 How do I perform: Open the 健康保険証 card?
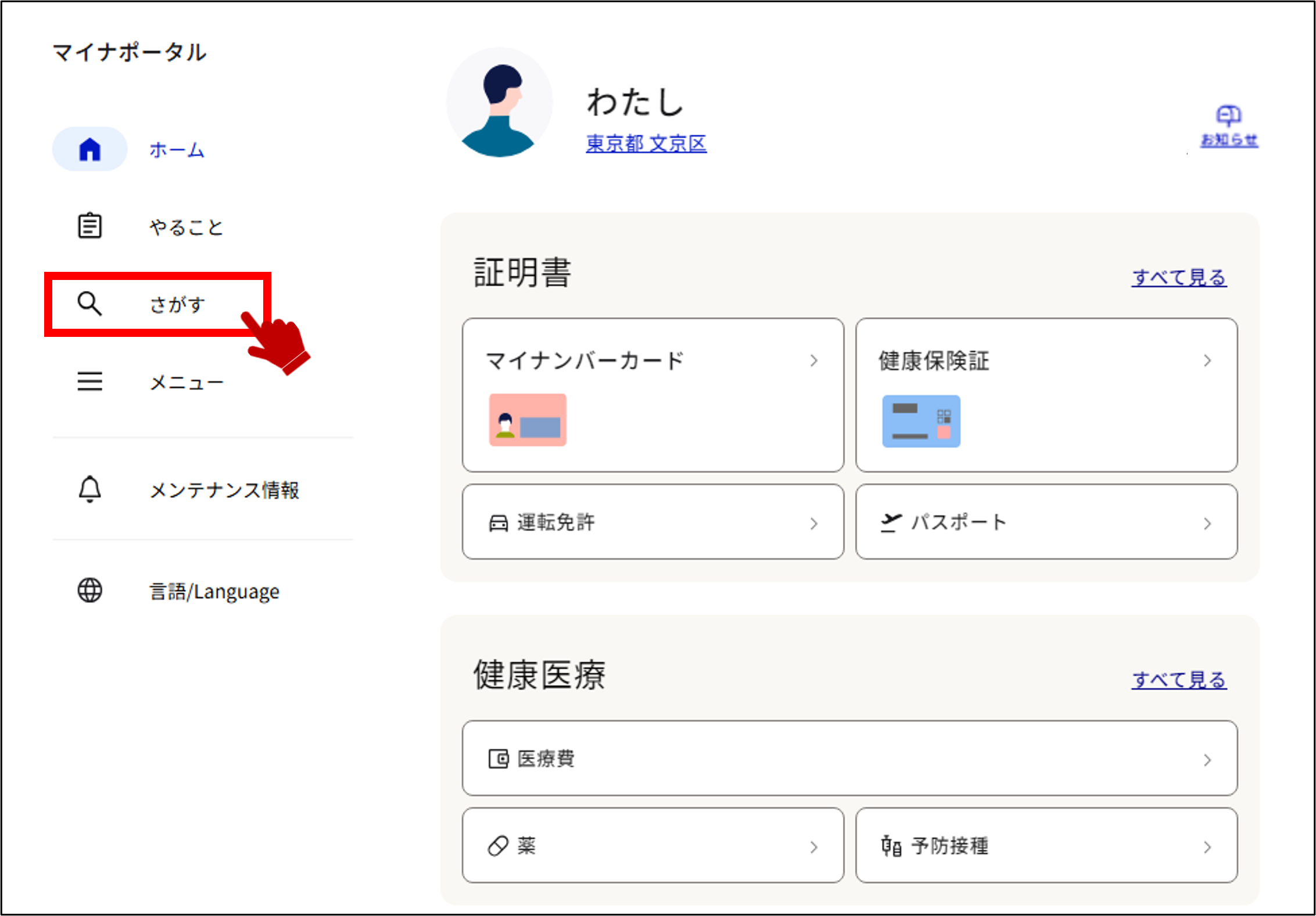click(1046, 395)
